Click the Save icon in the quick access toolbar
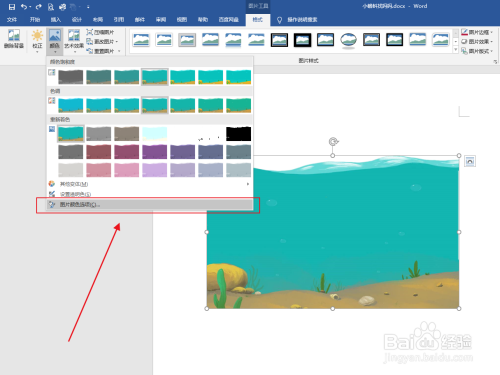500x375 pixels. [x=12, y=7]
